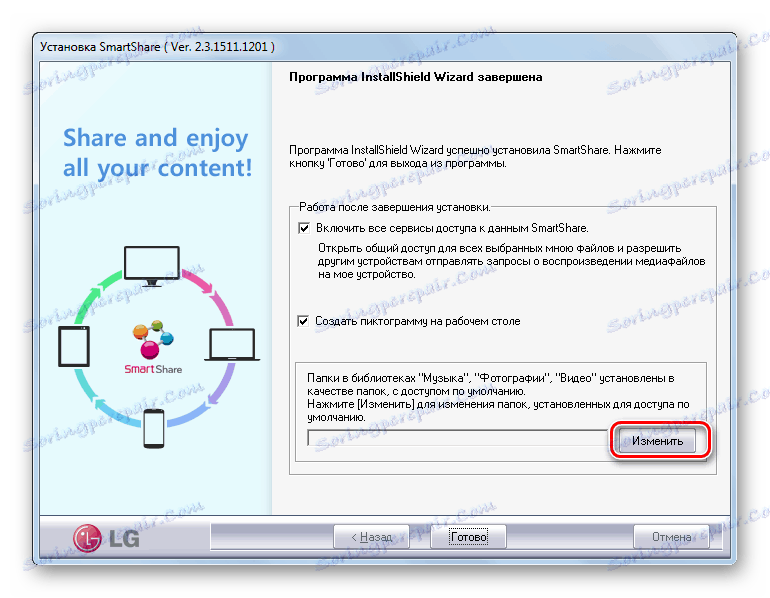Click the SmartShare logo icon

[153, 347]
